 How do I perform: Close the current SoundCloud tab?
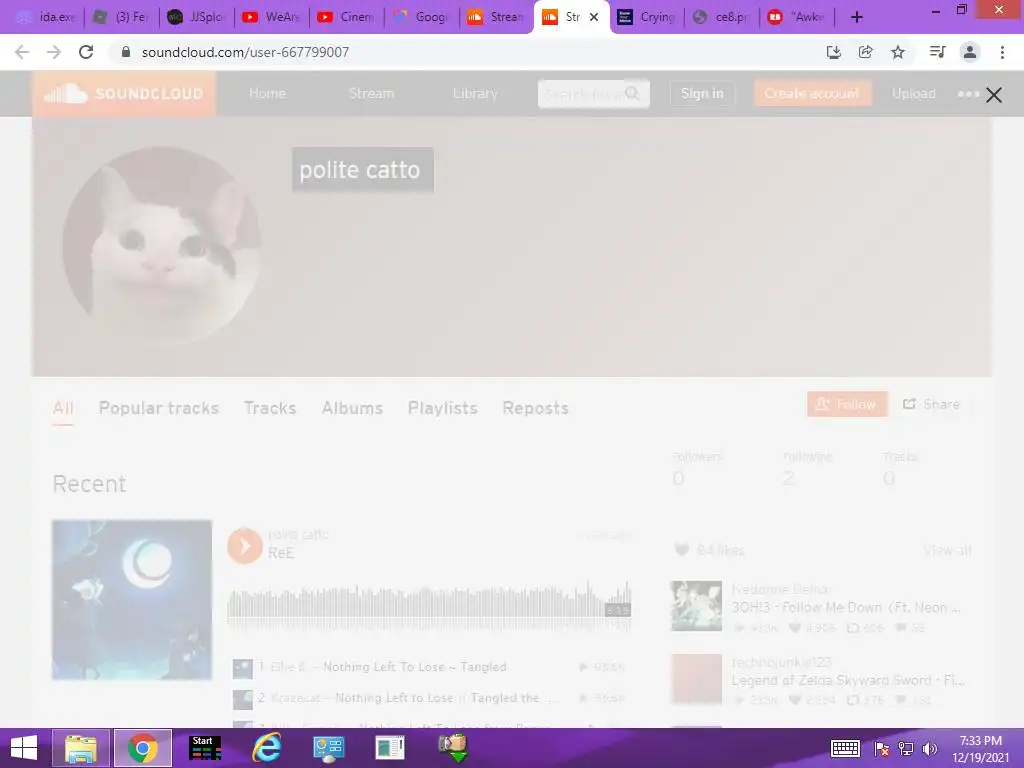pos(594,18)
